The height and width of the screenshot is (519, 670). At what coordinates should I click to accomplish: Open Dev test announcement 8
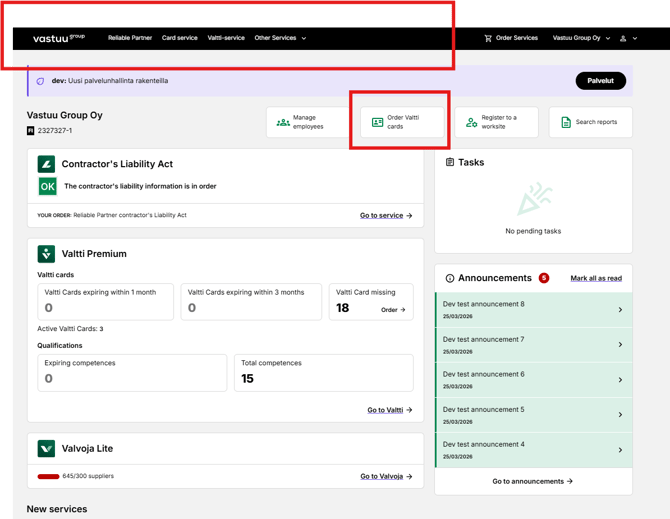(x=534, y=310)
